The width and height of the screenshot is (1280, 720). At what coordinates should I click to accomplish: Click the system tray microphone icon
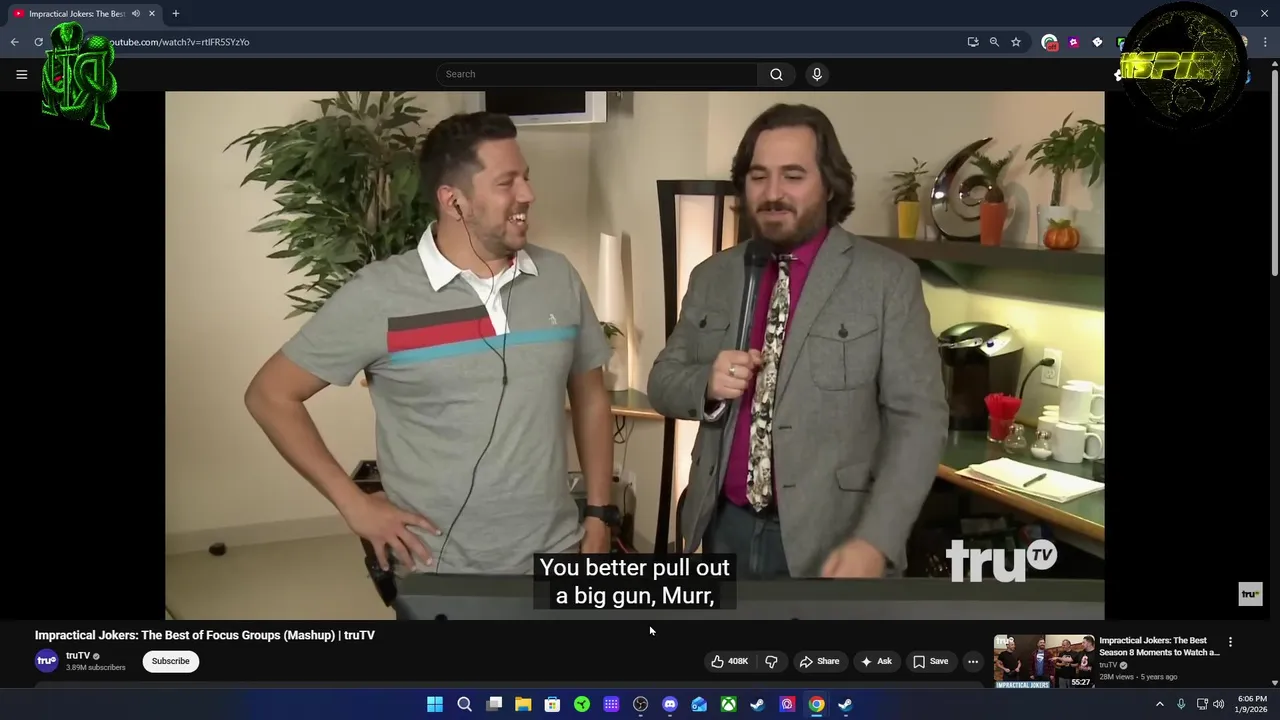pos(1181,704)
